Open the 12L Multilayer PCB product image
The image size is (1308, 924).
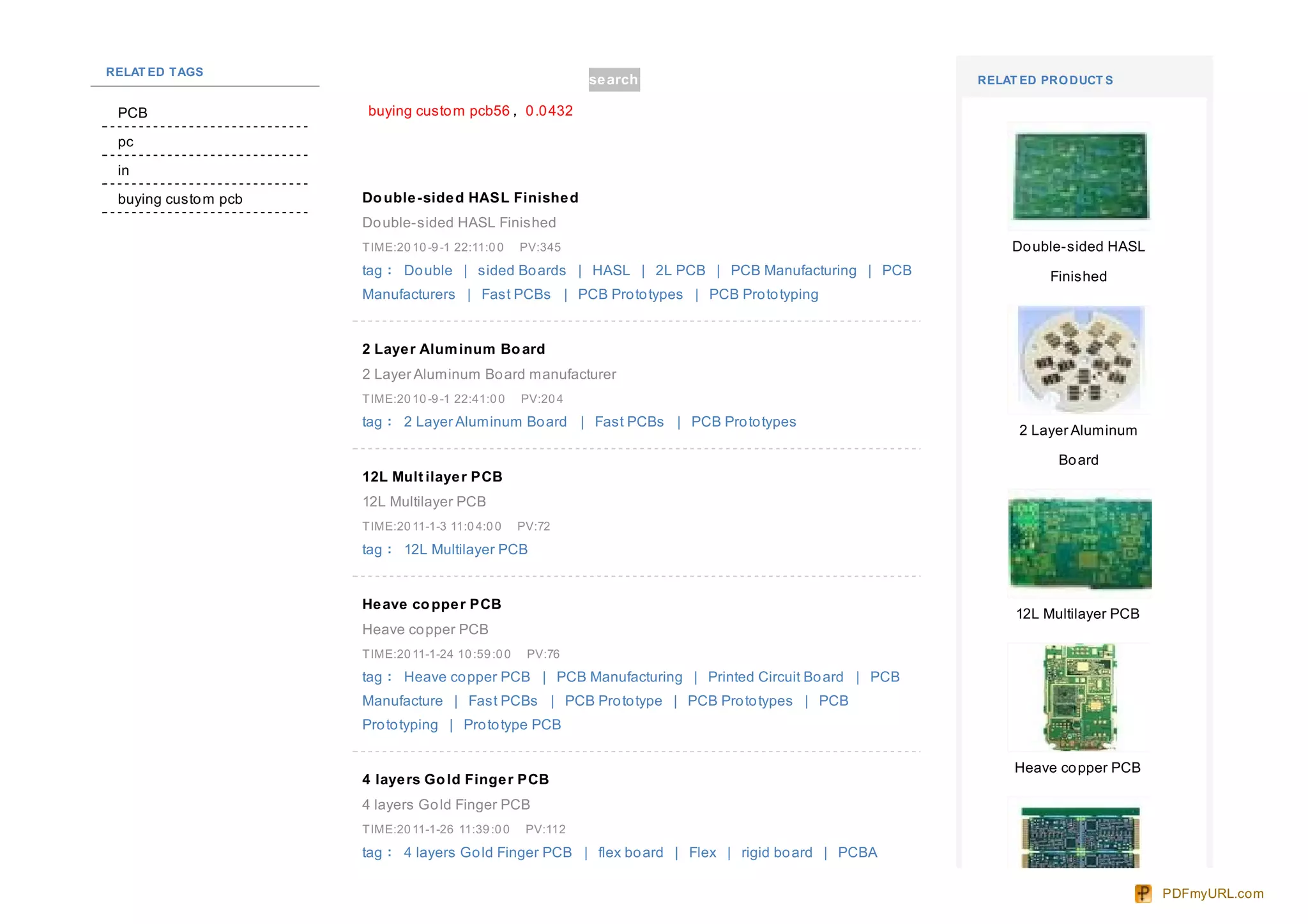[1080, 543]
